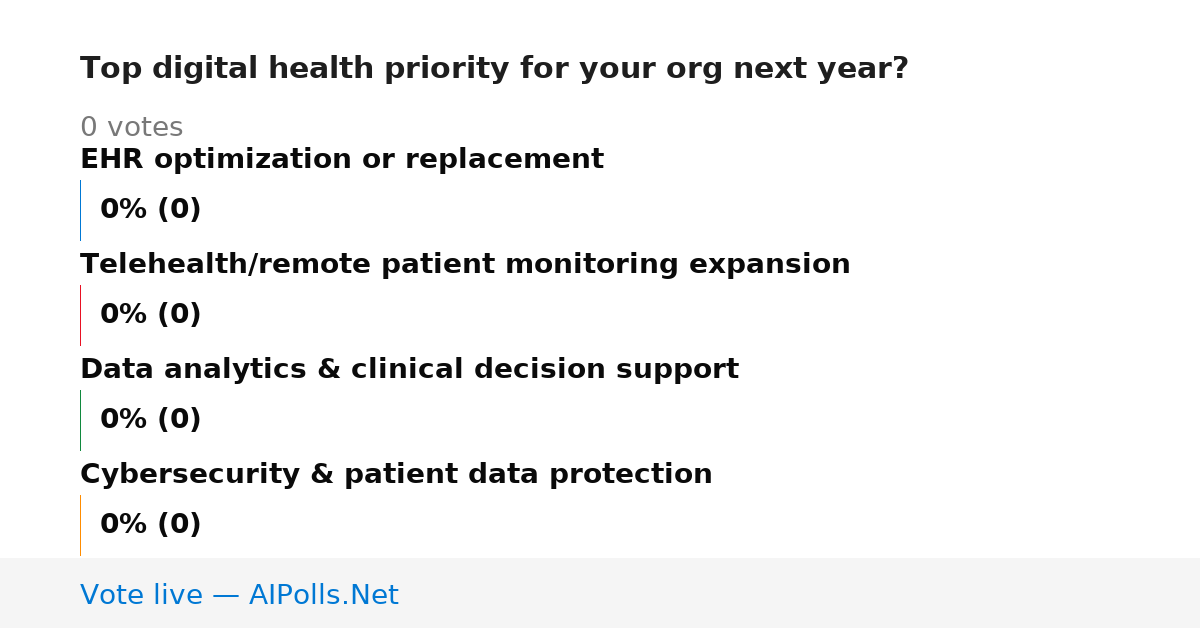Click the orange Cybersecurity result bar
The image size is (1200, 628).
coord(80,525)
